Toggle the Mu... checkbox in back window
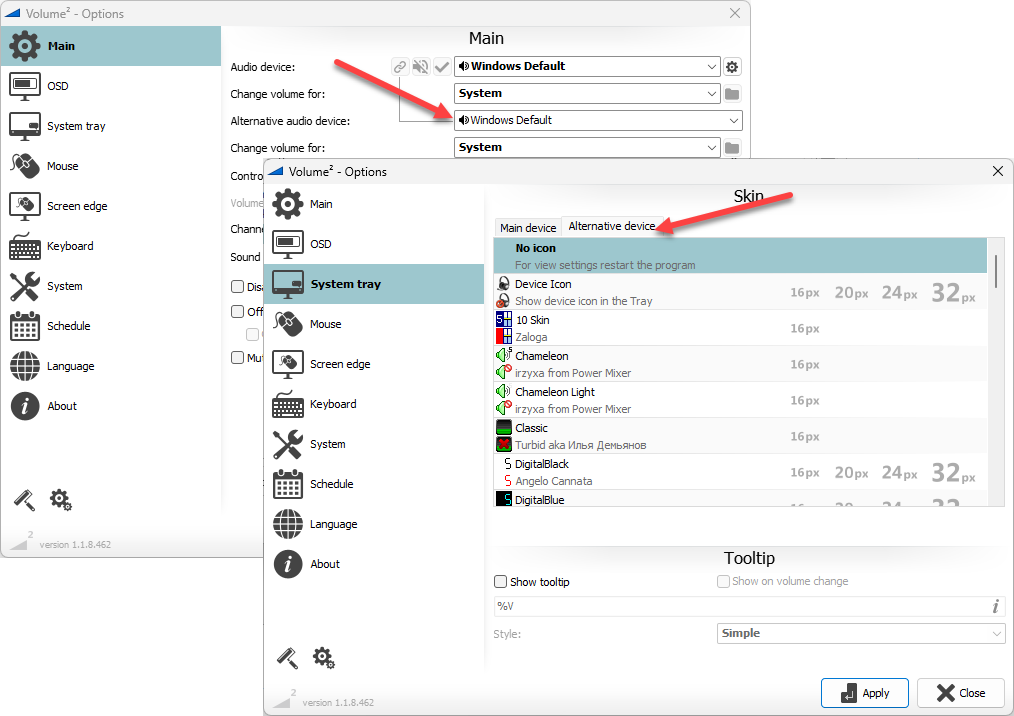This screenshot has height=716, width=1014. tap(237, 357)
